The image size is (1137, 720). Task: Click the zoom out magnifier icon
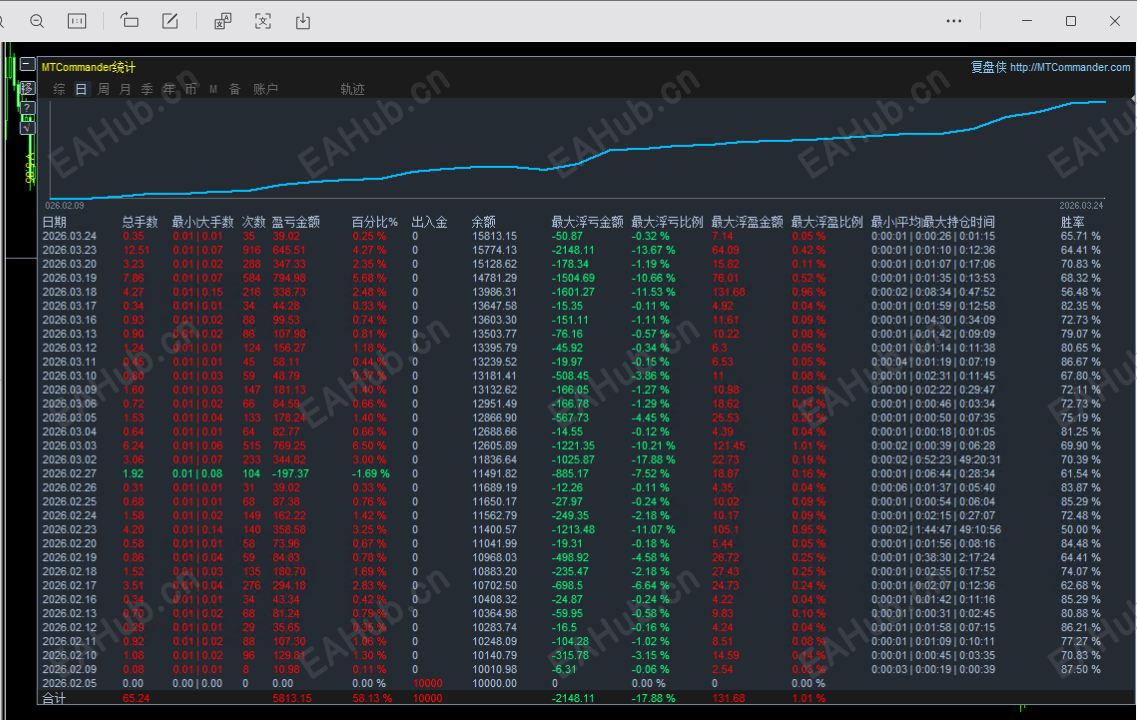click(37, 21)
